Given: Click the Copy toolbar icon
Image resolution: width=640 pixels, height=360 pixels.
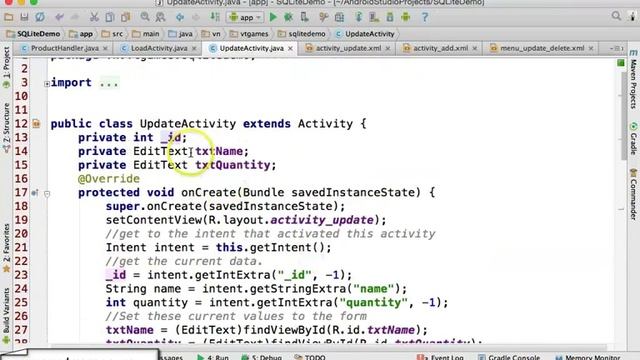Looking at the screenshot, I should [x=110, y=17].
